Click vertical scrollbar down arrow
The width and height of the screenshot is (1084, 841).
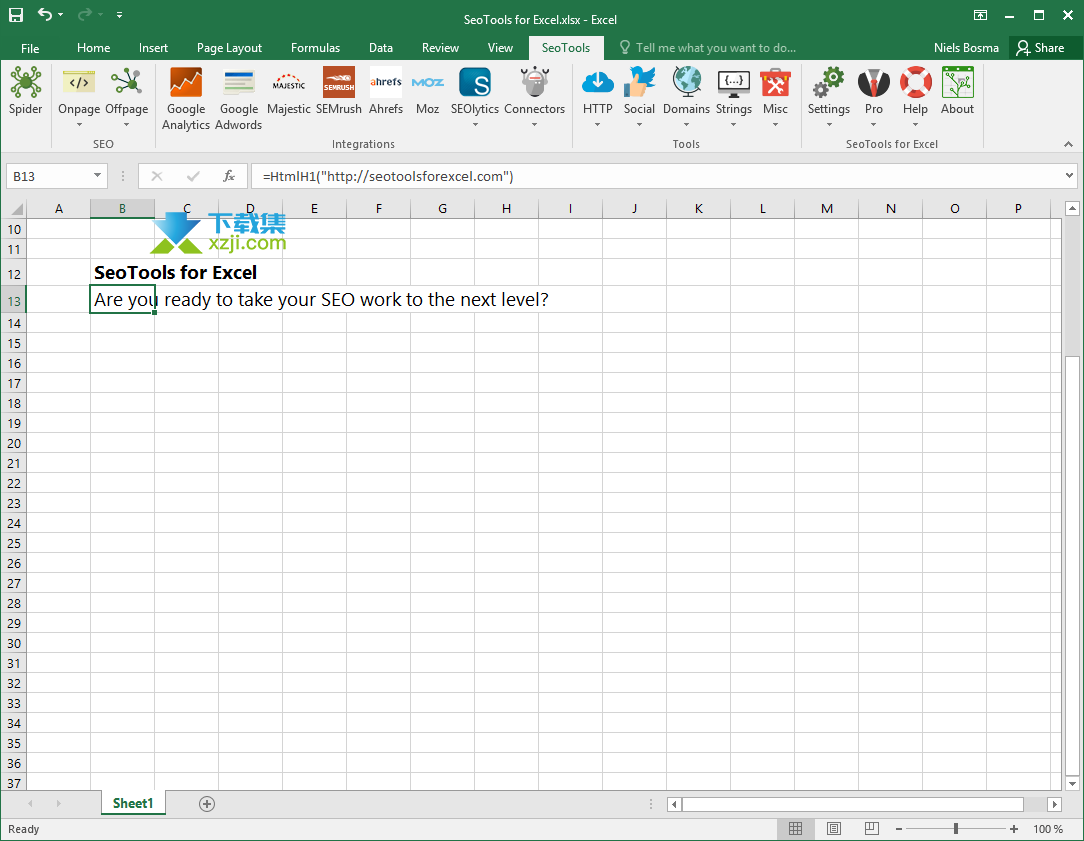[1072, 784]
